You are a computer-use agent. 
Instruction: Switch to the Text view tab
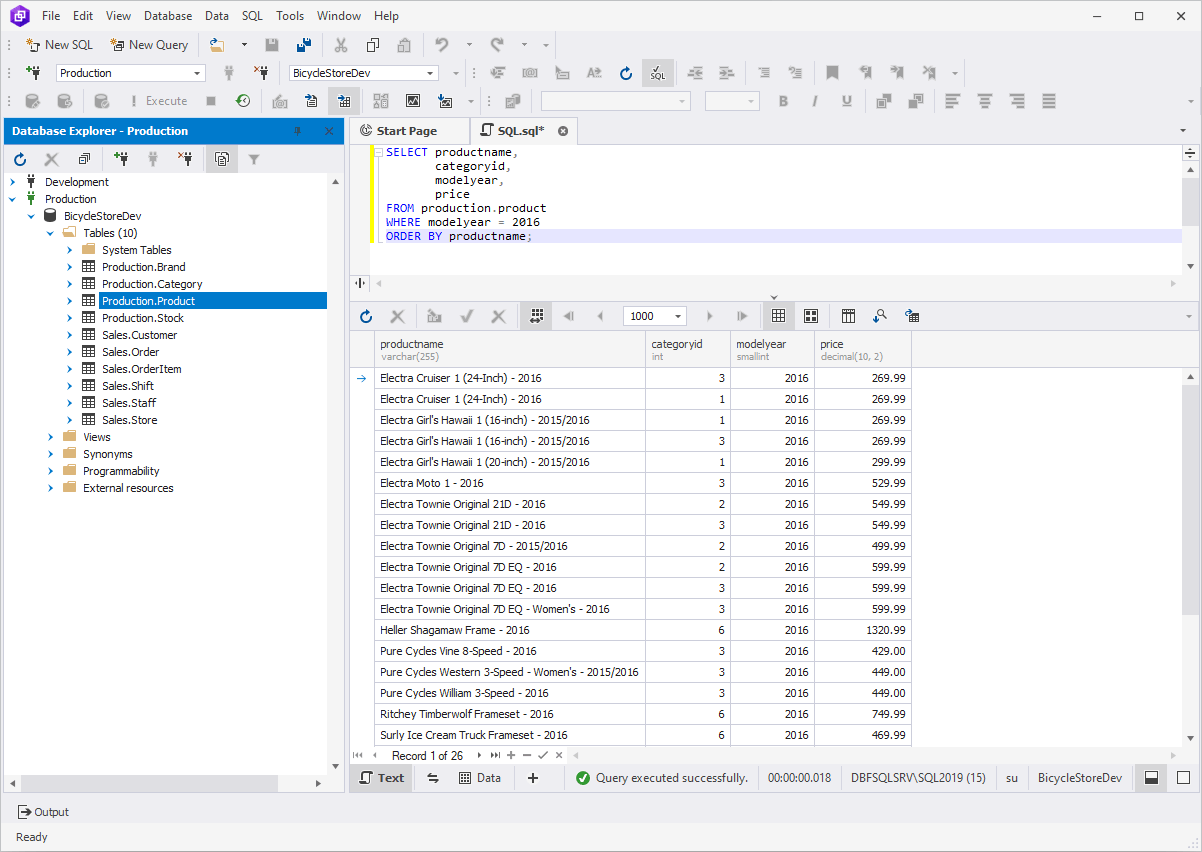(382, 778)
